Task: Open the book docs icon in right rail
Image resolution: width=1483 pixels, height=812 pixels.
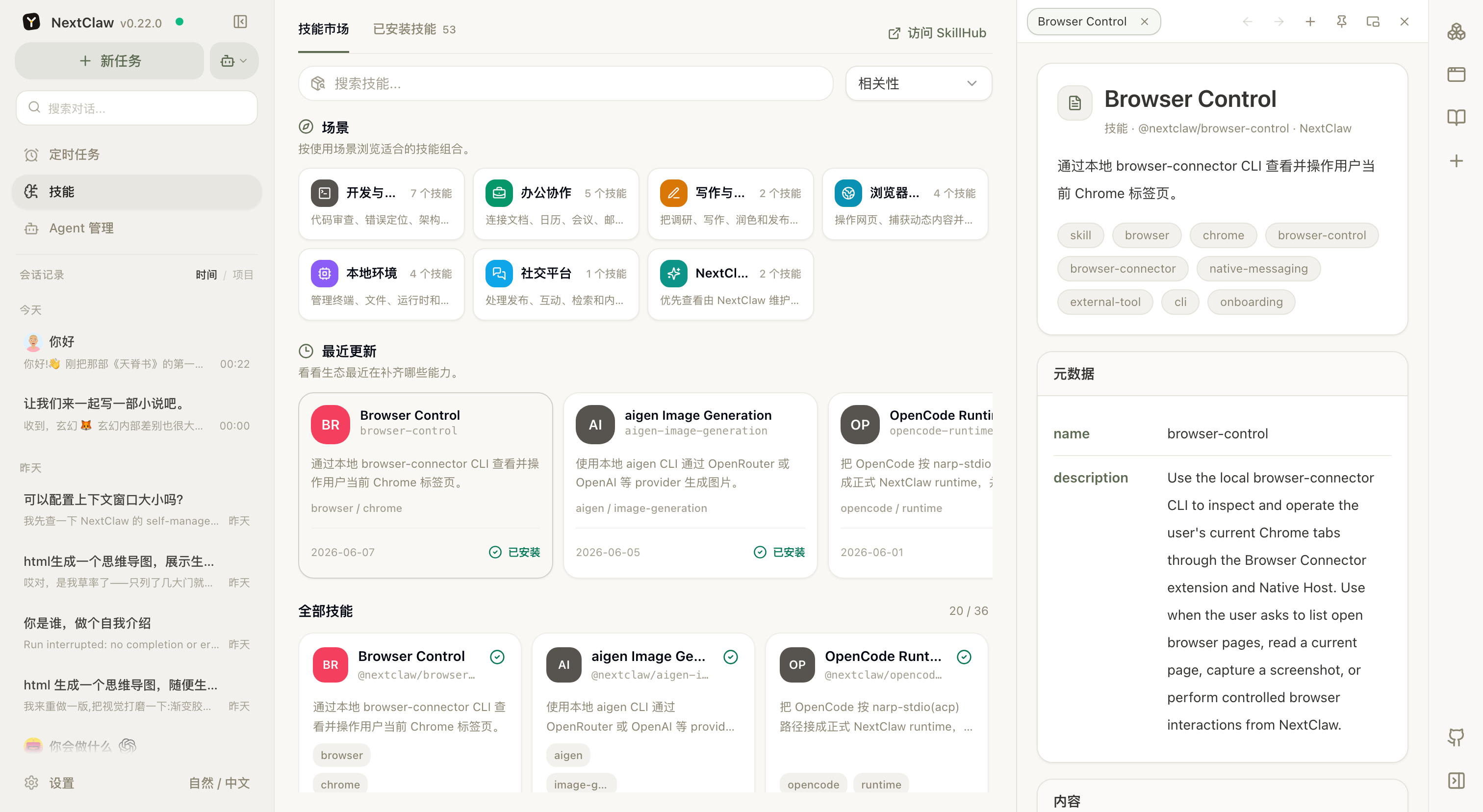Action: coord(1457,117)
